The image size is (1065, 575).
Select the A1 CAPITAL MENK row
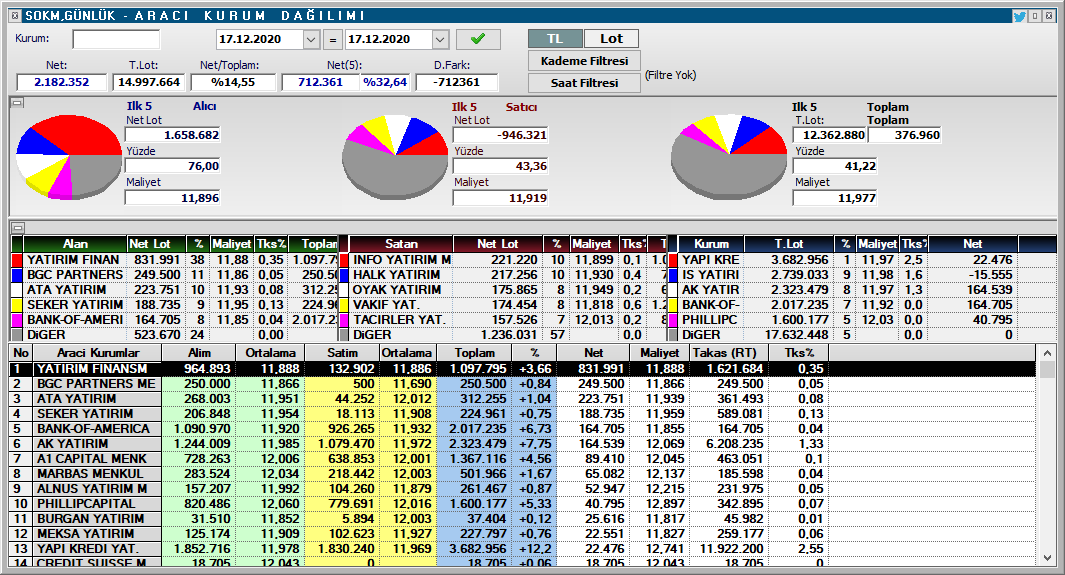(x=523, y=458)
